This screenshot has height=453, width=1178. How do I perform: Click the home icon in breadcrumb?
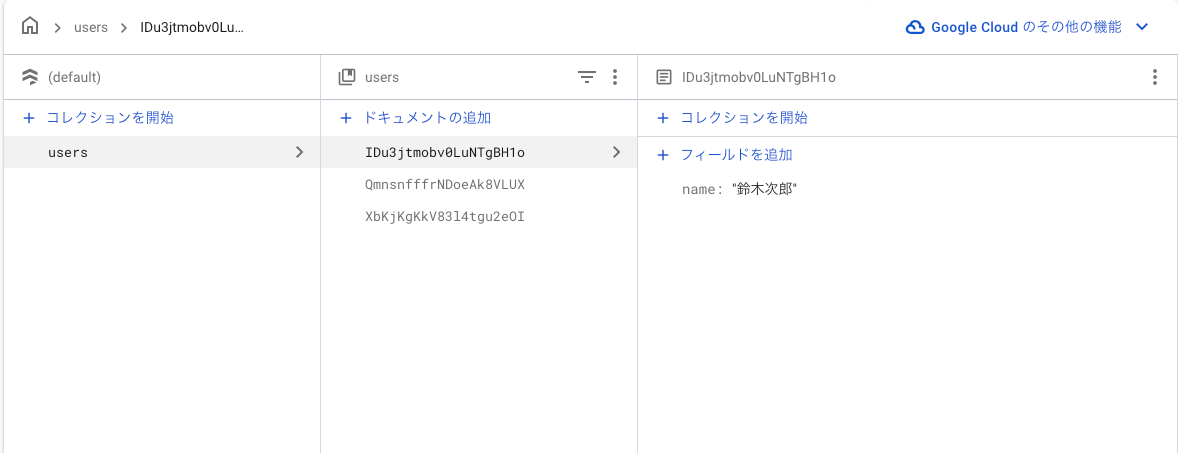30,27
